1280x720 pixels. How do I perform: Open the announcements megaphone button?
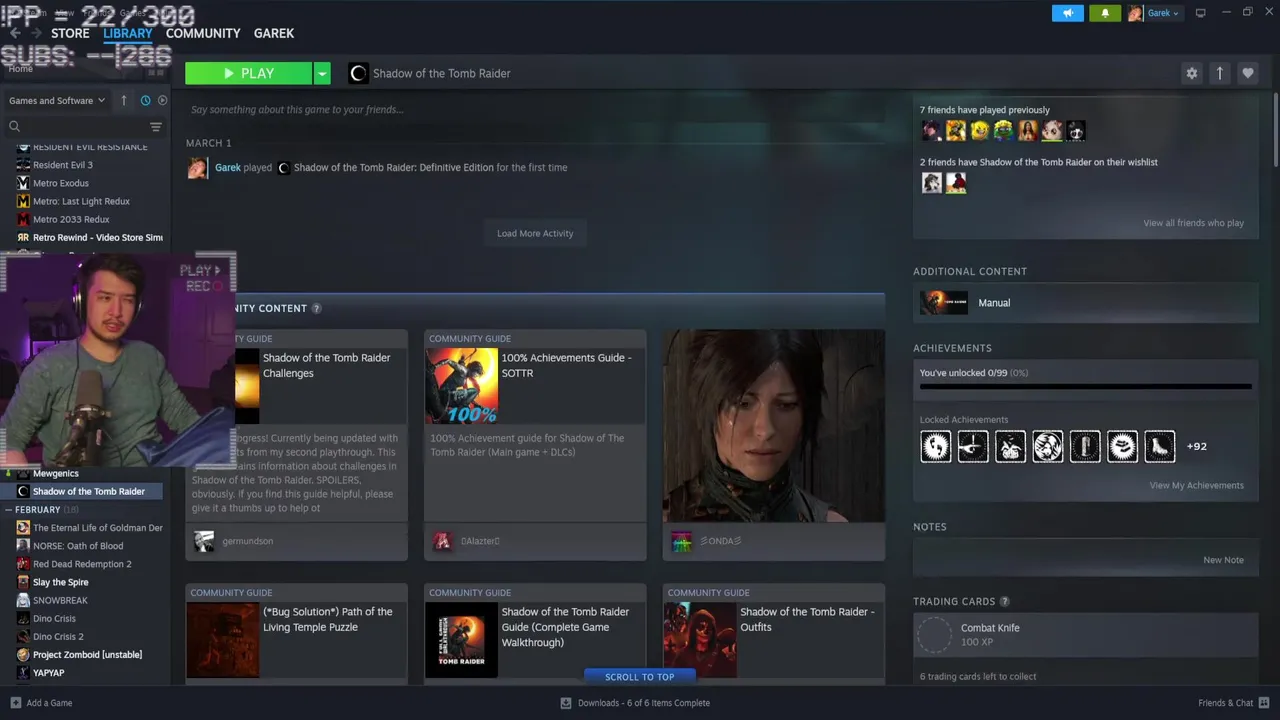tap(1067, 13)
